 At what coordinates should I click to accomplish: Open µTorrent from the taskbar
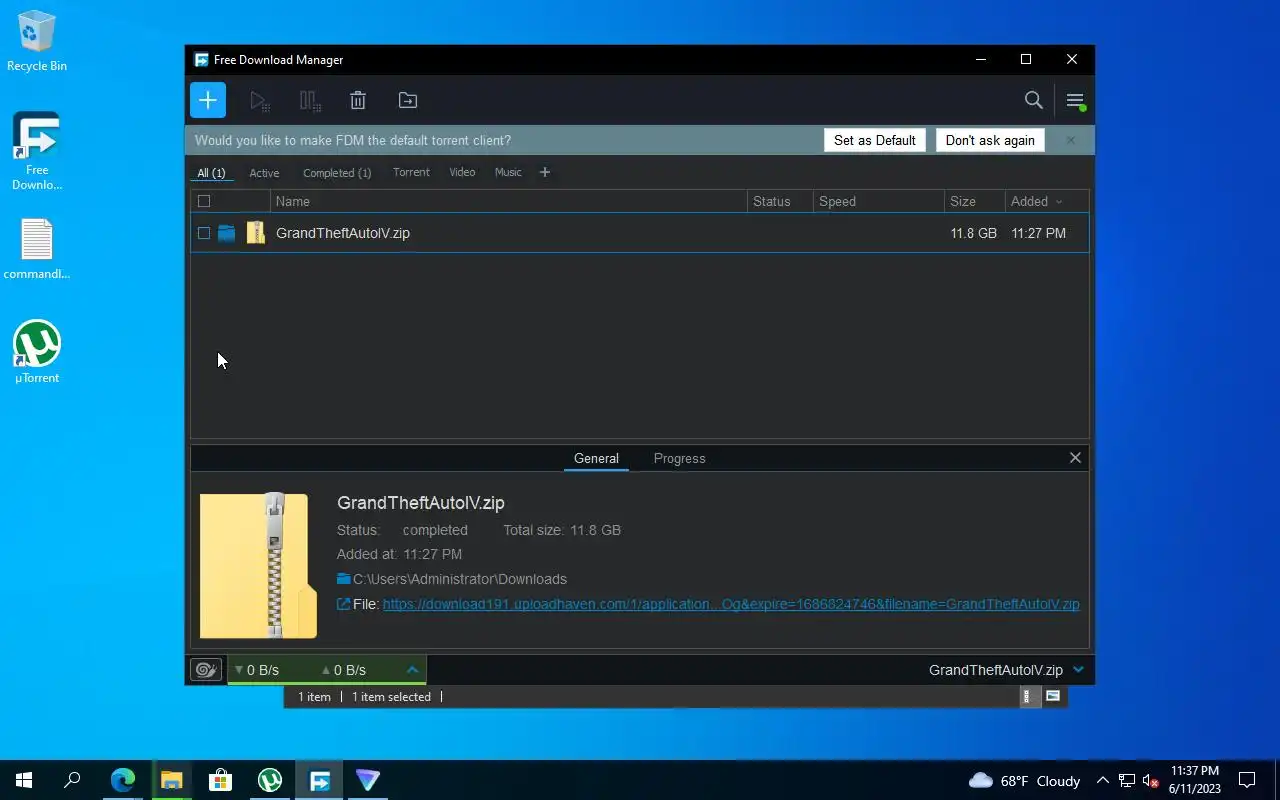click(x=270, y=780)
